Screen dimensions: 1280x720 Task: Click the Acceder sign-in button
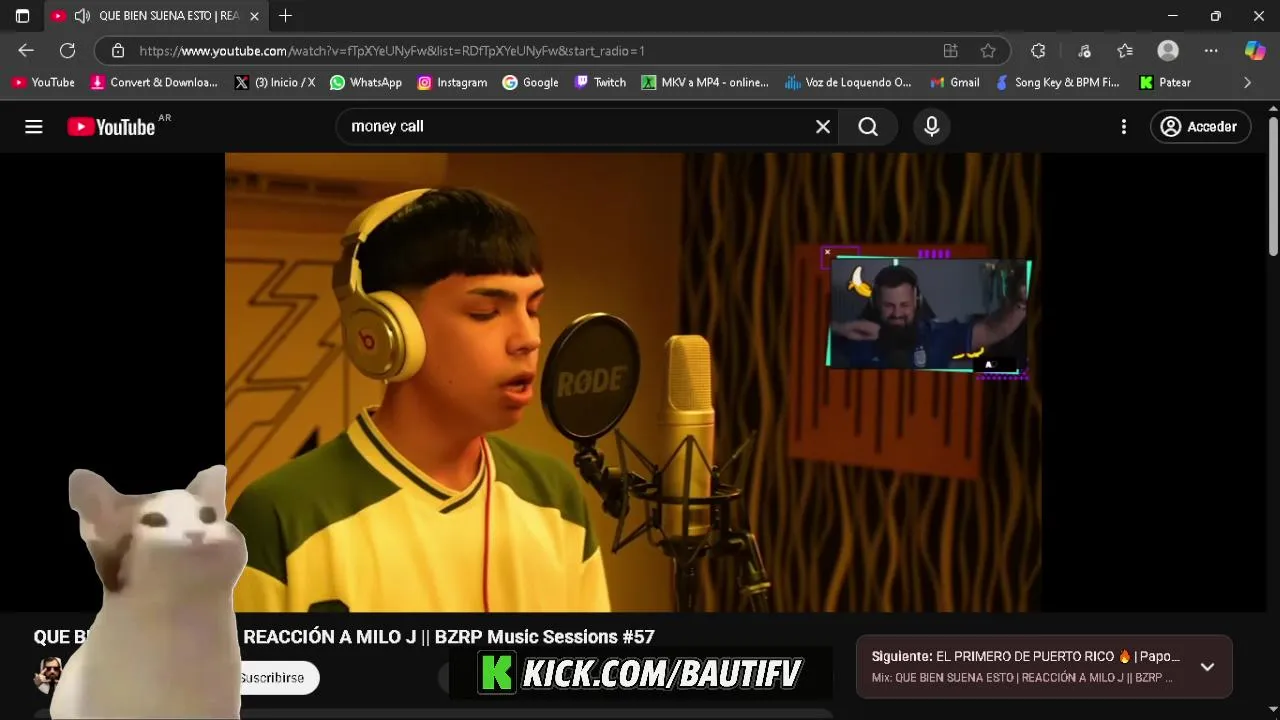pos(1199,126)
